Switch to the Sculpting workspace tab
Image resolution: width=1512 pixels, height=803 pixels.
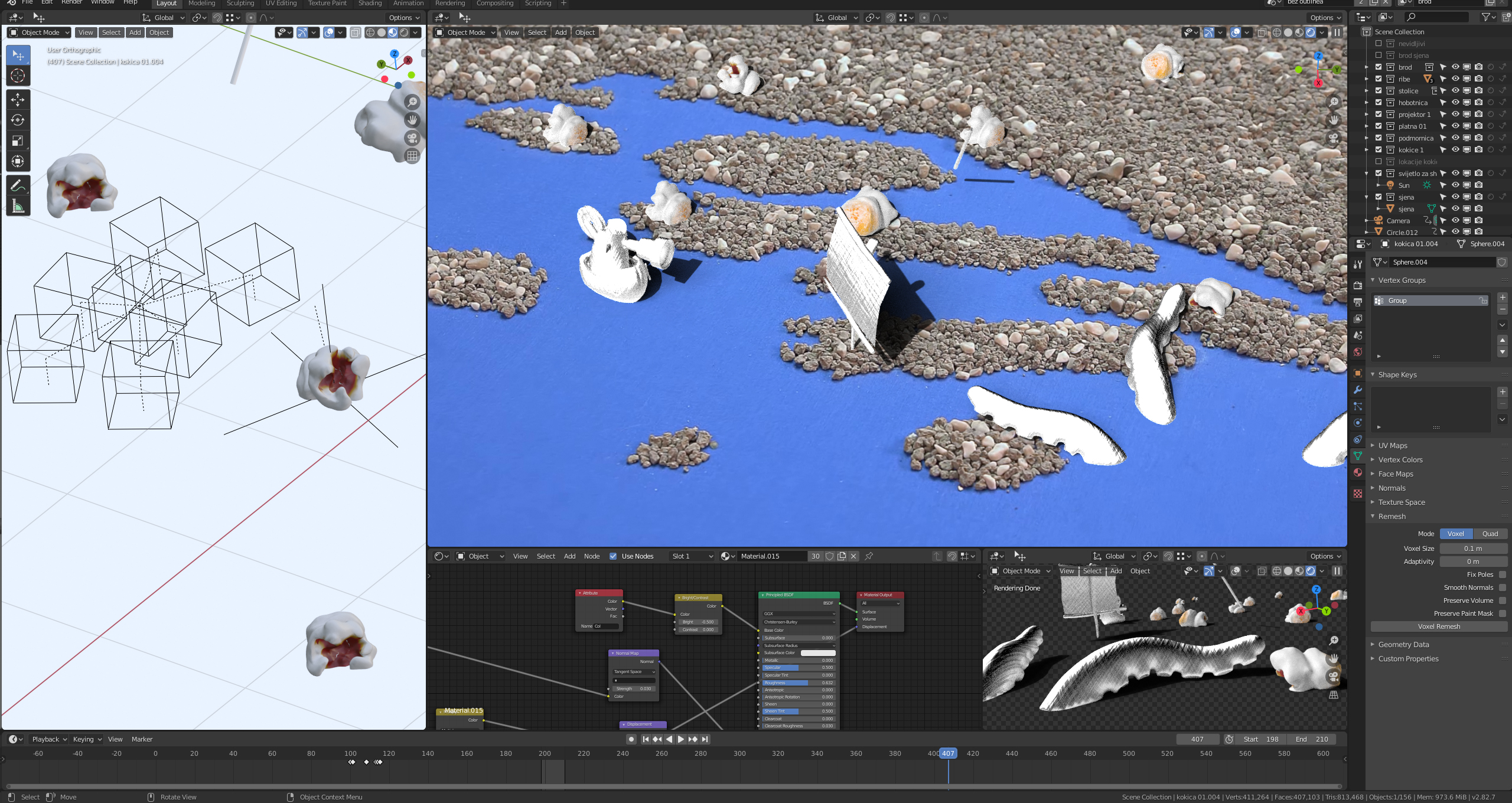point(240,4)
